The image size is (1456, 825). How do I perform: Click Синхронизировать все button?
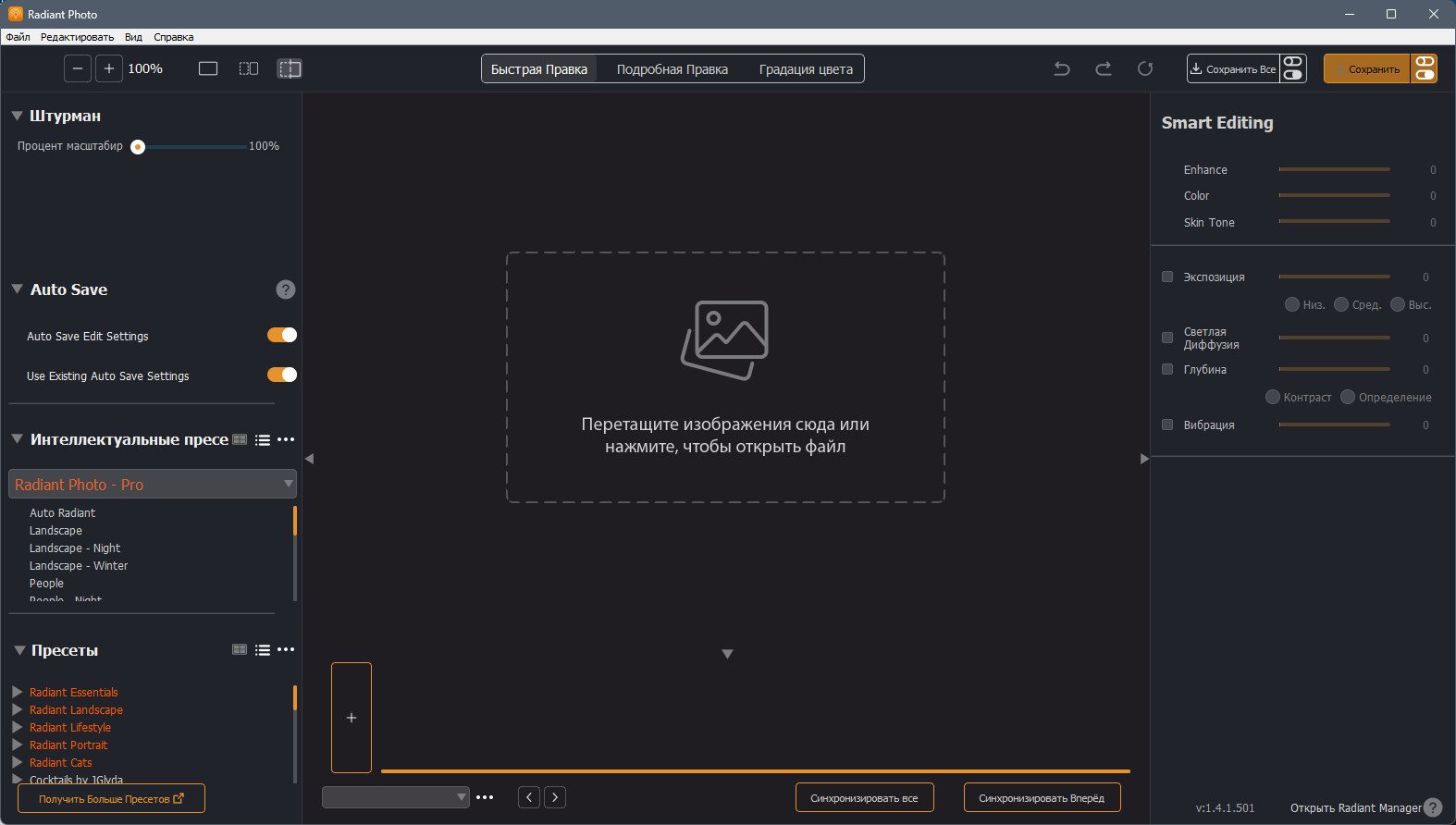(x=864, y=797)
